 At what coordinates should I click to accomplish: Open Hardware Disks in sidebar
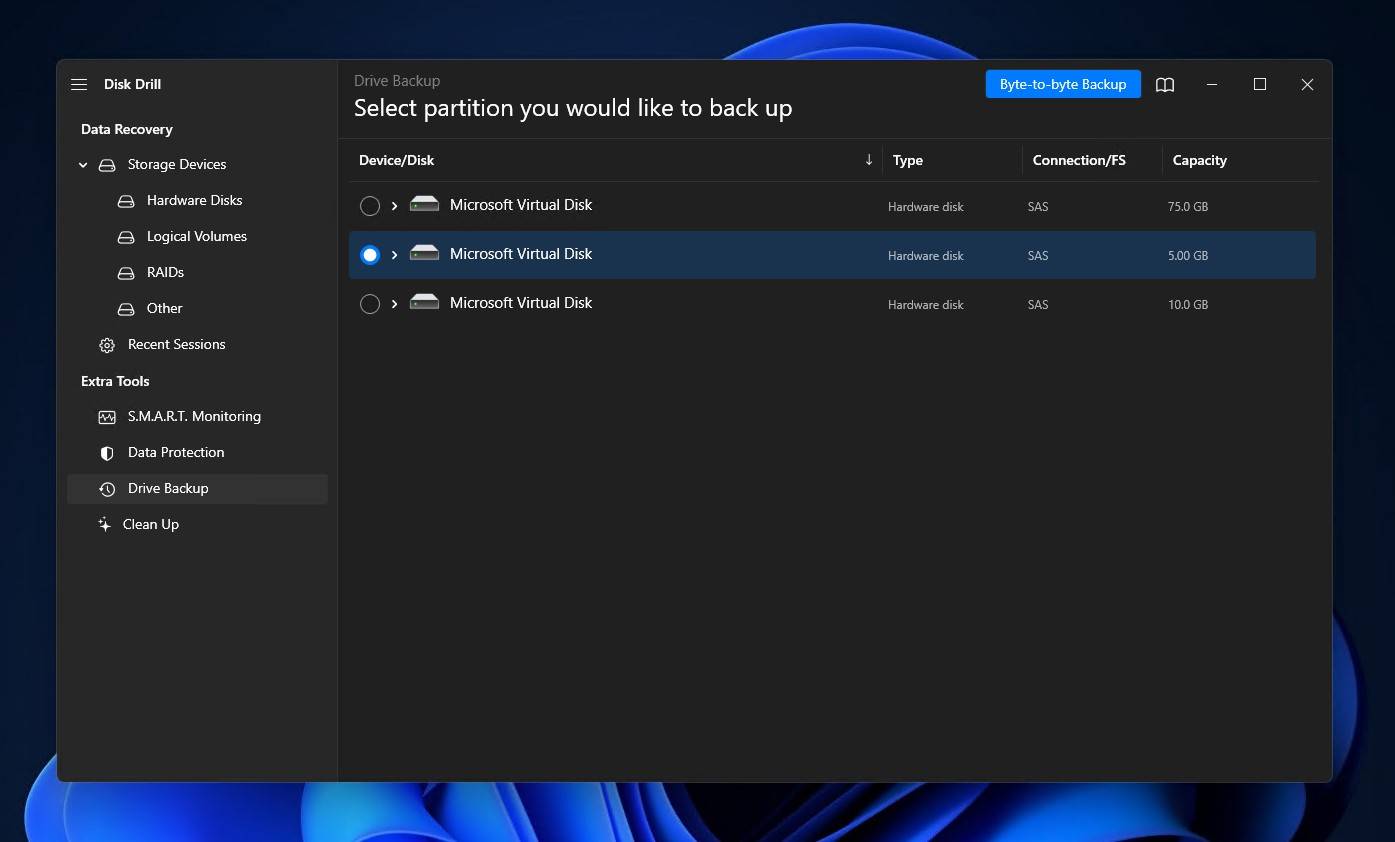pos(194,201)
